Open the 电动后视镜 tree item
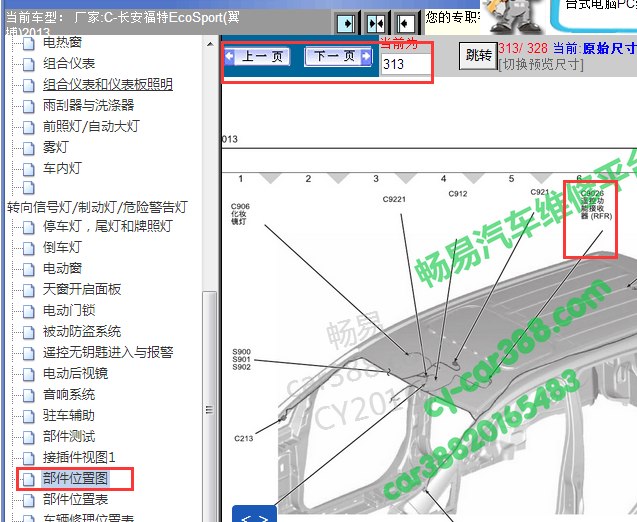The width and height of the screenshot is (637, 522). pos(76,373)
